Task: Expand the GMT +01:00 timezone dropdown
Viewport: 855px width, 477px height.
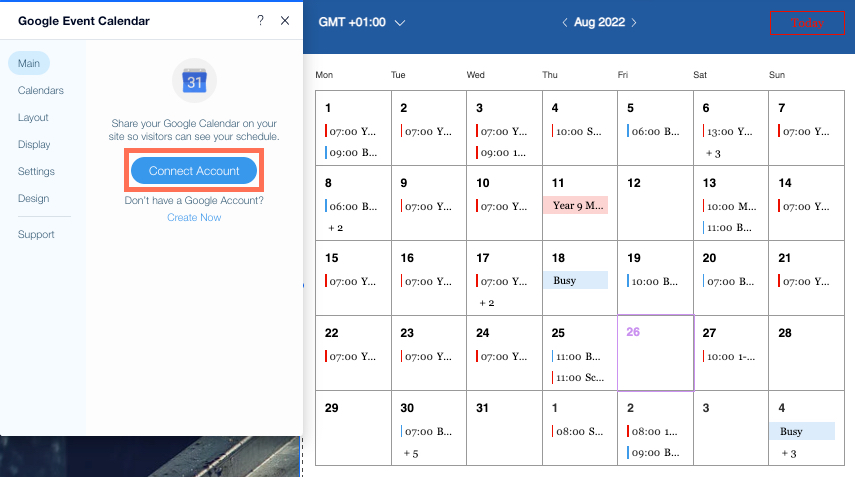Action: coord(362,22)
